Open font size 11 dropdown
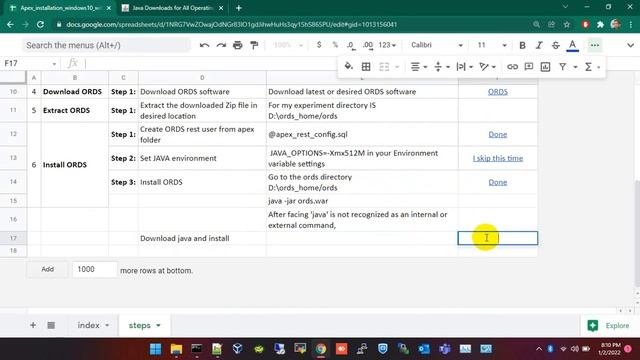The height and width of the screenshot is (360, 640). click(x=492, y=45)
